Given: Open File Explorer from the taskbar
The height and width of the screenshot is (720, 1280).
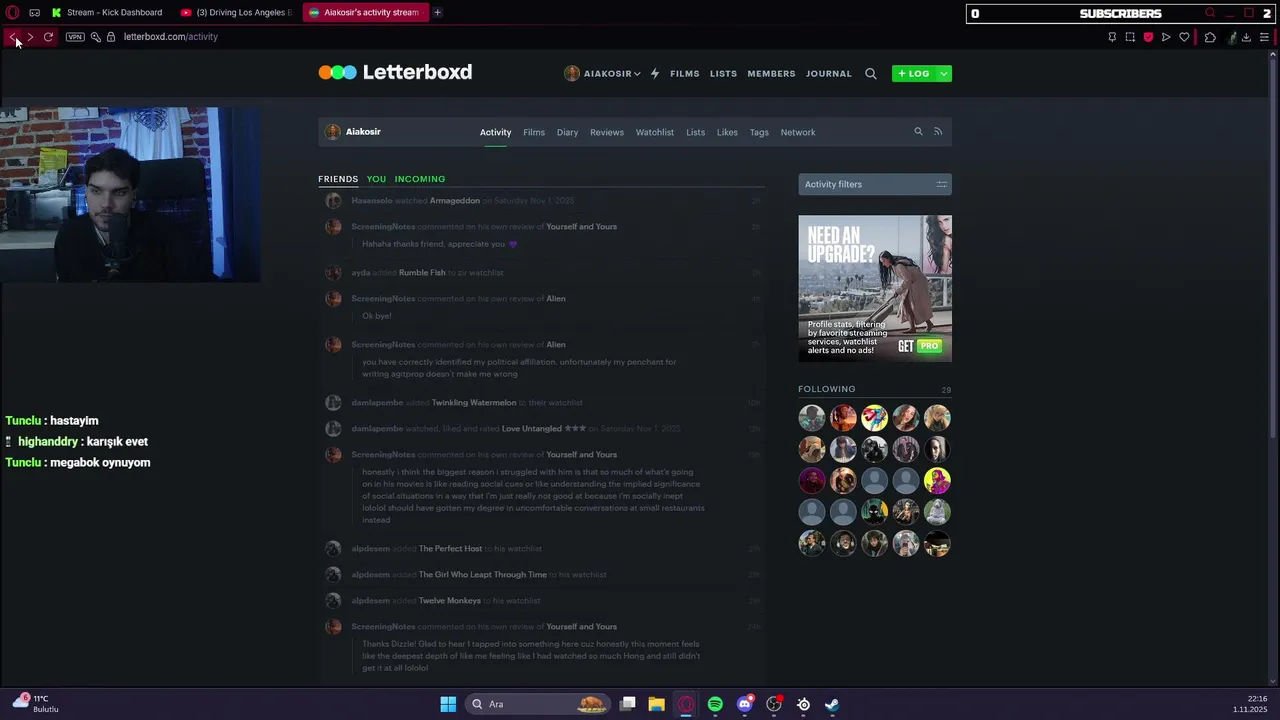Looking at the screenshot, I should 656,704.
